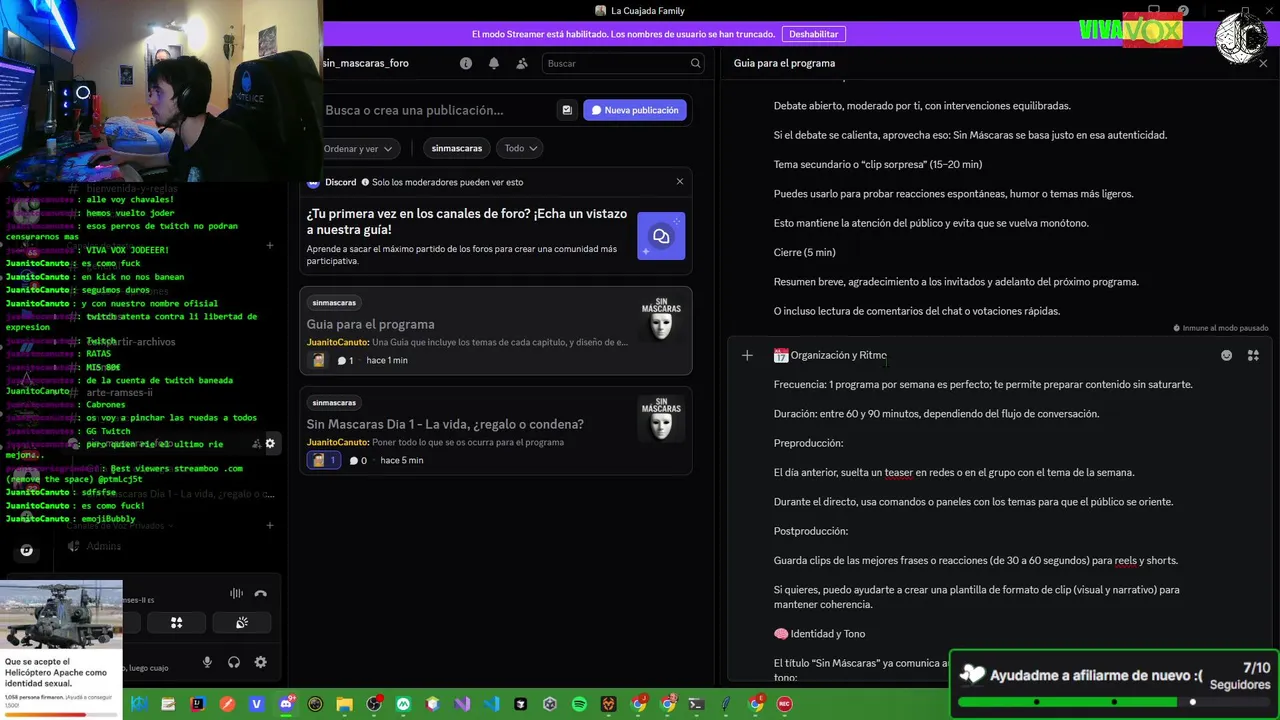Screen dimensions: 1280x720
Task: Click follower goal progress bar
Action: click(1114, 702)
